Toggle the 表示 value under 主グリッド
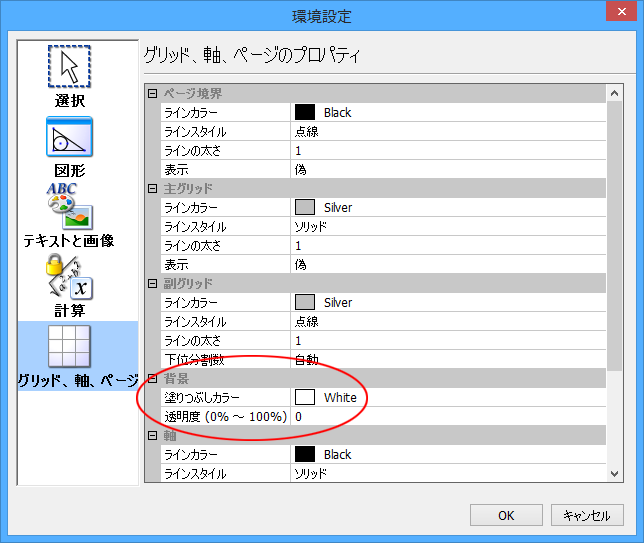This screenshot has width=644, height=543. click(448, 265)
